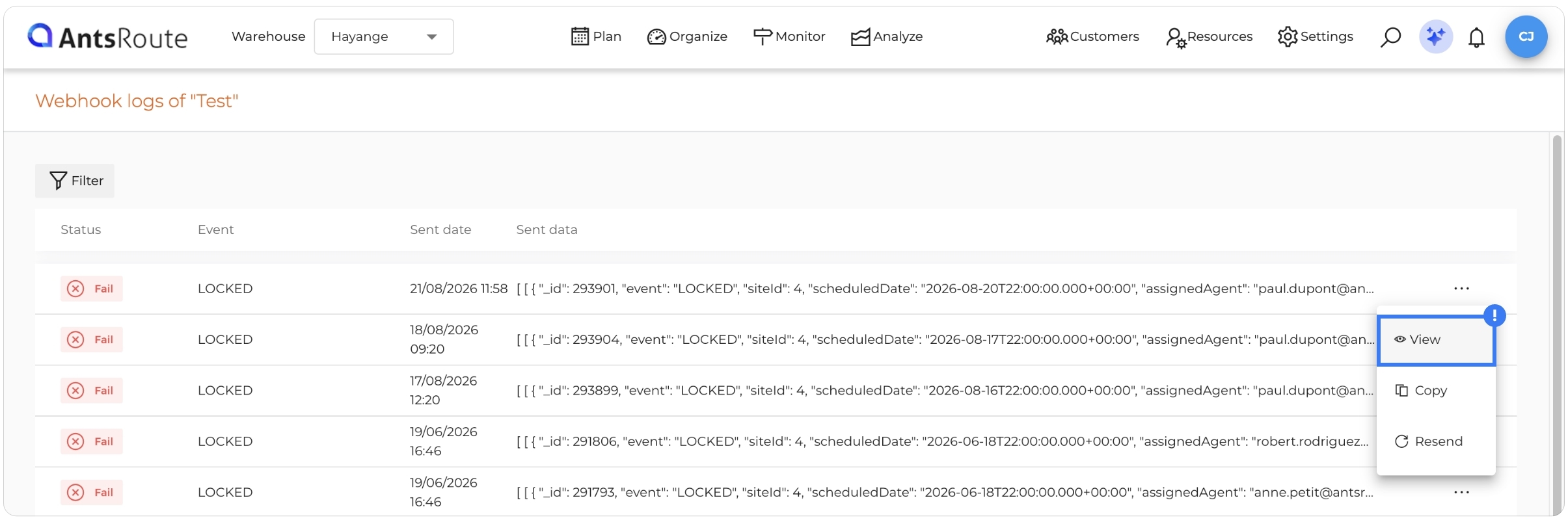Click the search magnifier icon

point(1390,37)
